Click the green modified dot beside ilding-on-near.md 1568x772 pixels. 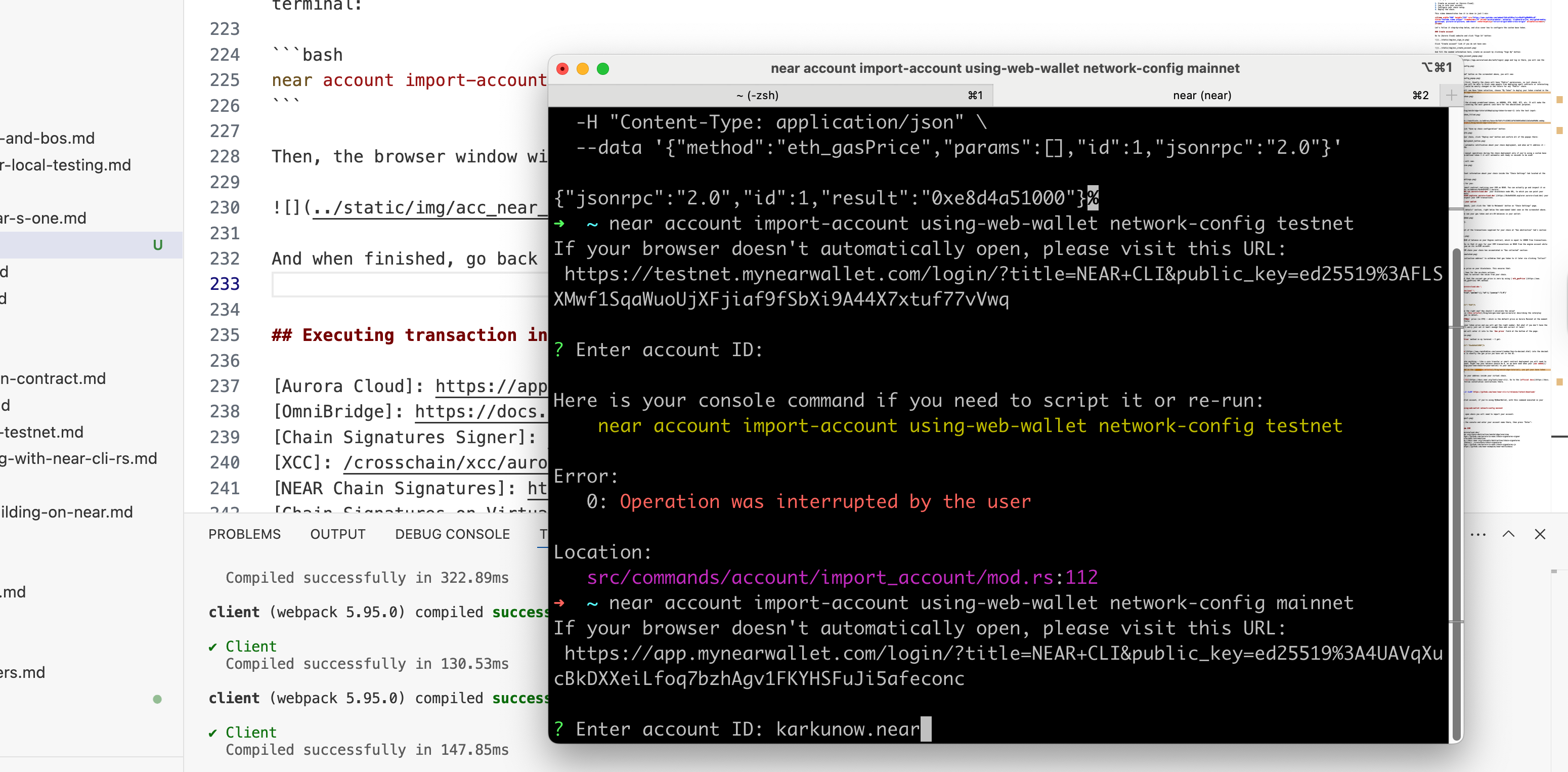click(x=158, y=700)
